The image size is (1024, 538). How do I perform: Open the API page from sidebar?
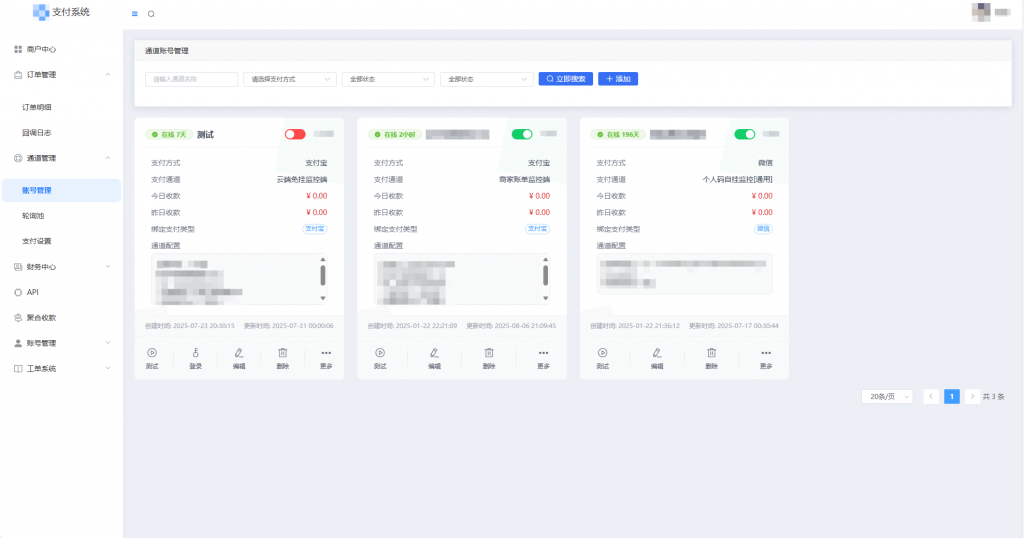point(33,292)
